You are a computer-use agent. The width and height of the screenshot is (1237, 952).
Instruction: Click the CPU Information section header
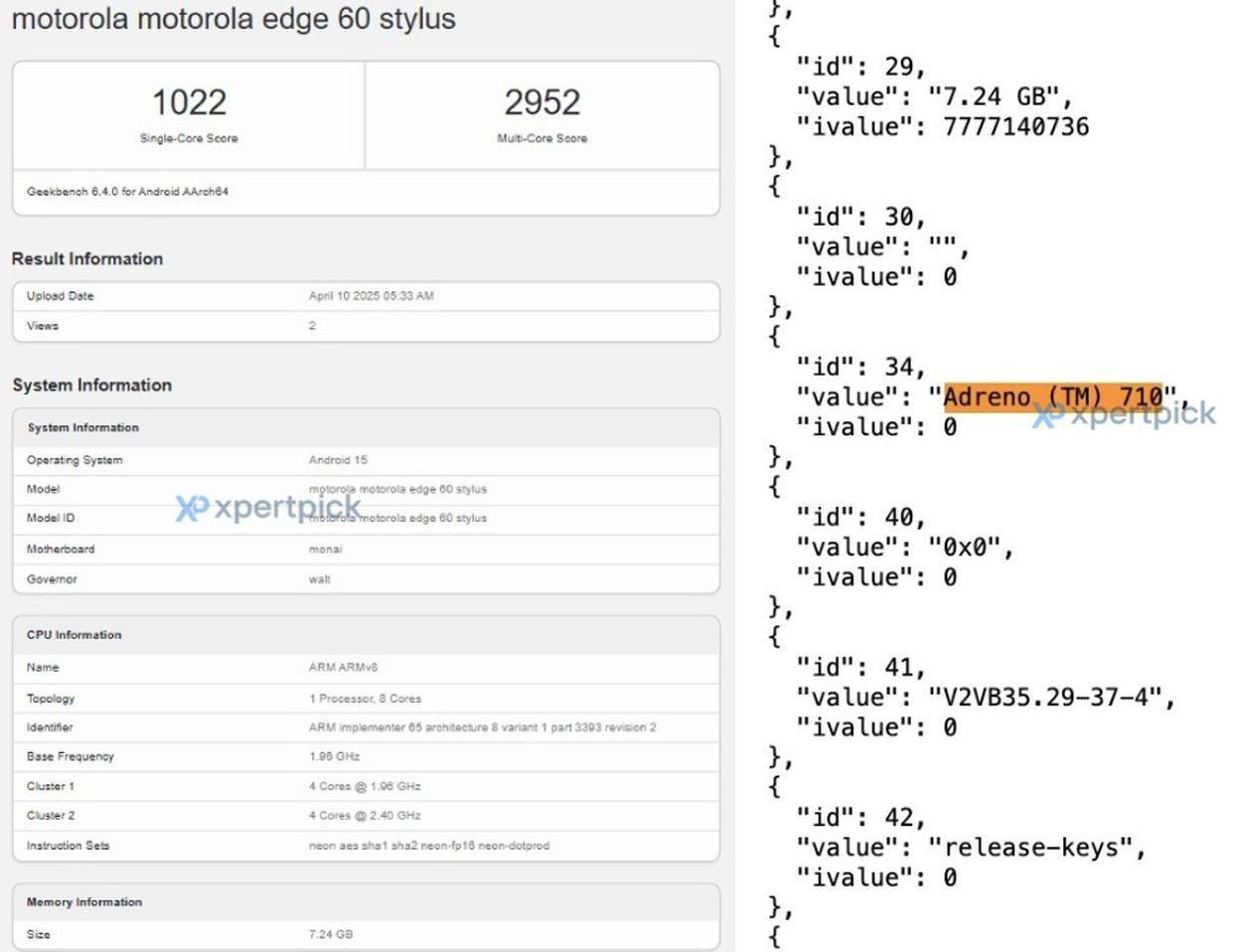(75, 635)
